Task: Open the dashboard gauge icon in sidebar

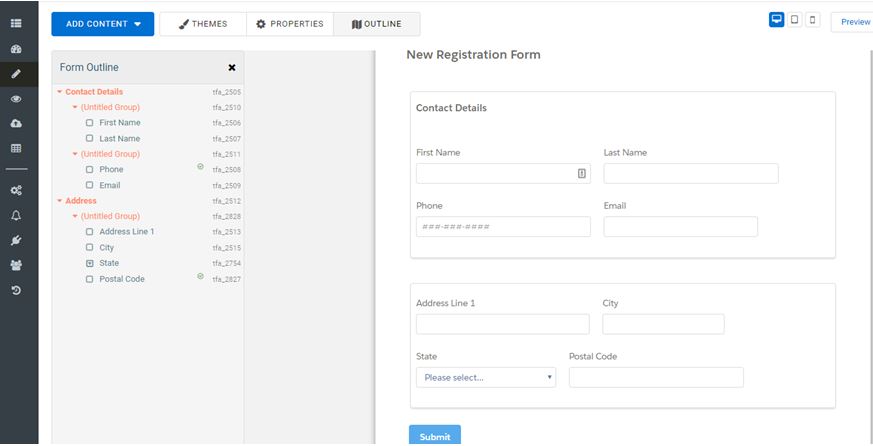Action: tap(16, 49)
